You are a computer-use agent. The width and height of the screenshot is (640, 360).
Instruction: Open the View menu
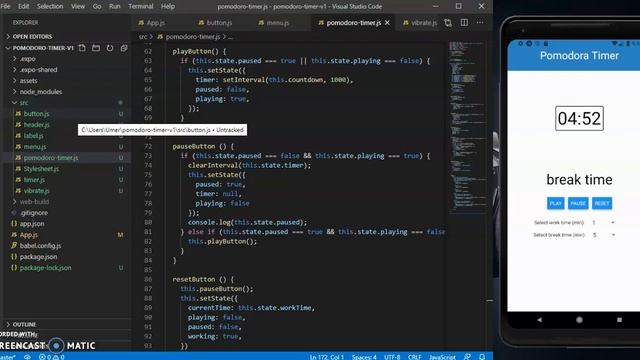click(78, 6)
